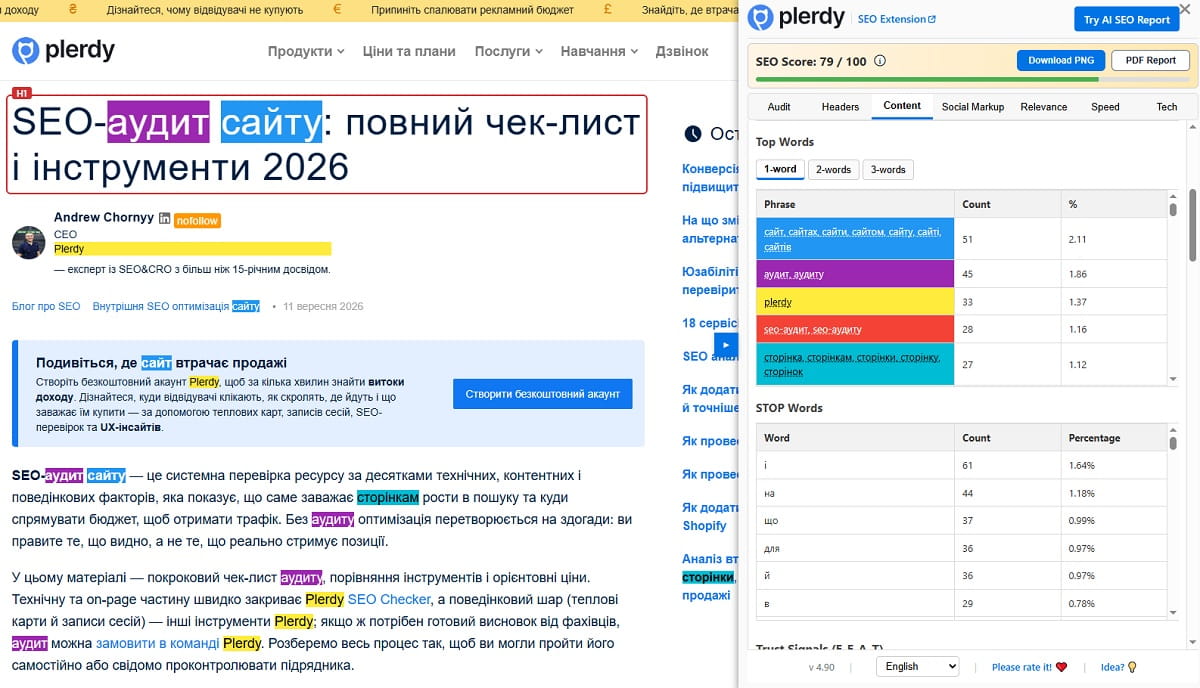Screen dimensions: 1200x688
Task: Click the panel's main scrollbar down arrow
Action: coord(1193,642)
